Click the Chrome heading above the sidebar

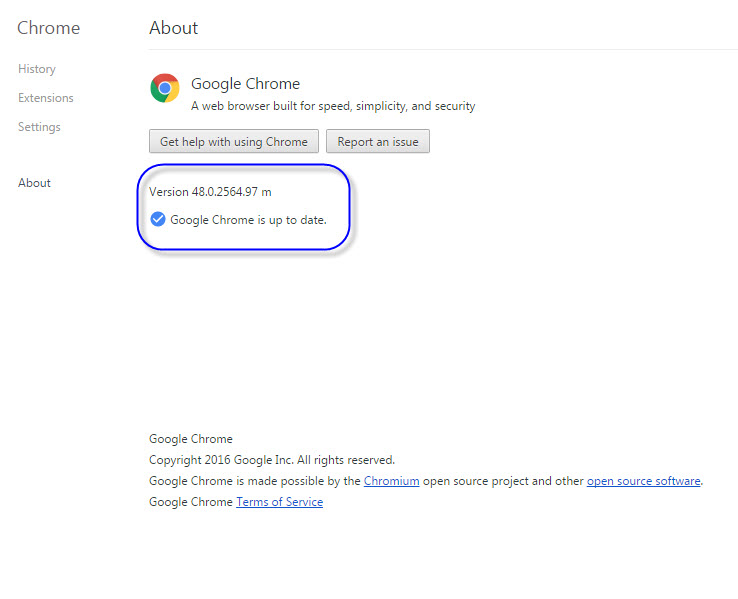pyautogui.click(x=48, y=28)
